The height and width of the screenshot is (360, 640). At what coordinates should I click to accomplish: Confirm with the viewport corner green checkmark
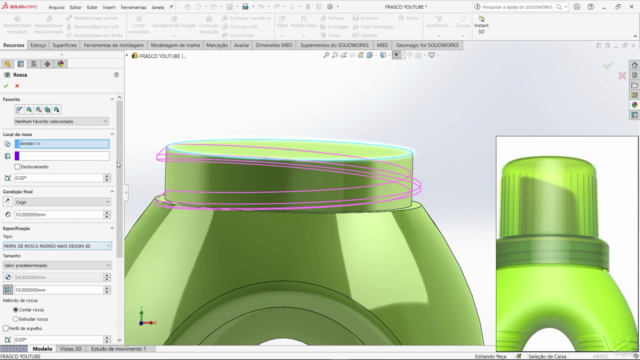(608, 66)
